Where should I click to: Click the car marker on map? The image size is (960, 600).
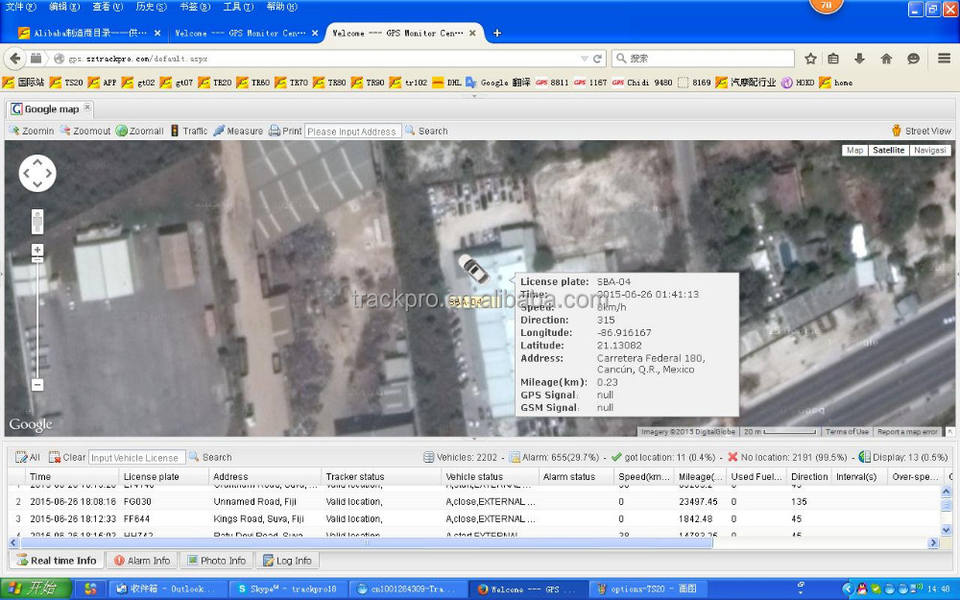(473, 269)
